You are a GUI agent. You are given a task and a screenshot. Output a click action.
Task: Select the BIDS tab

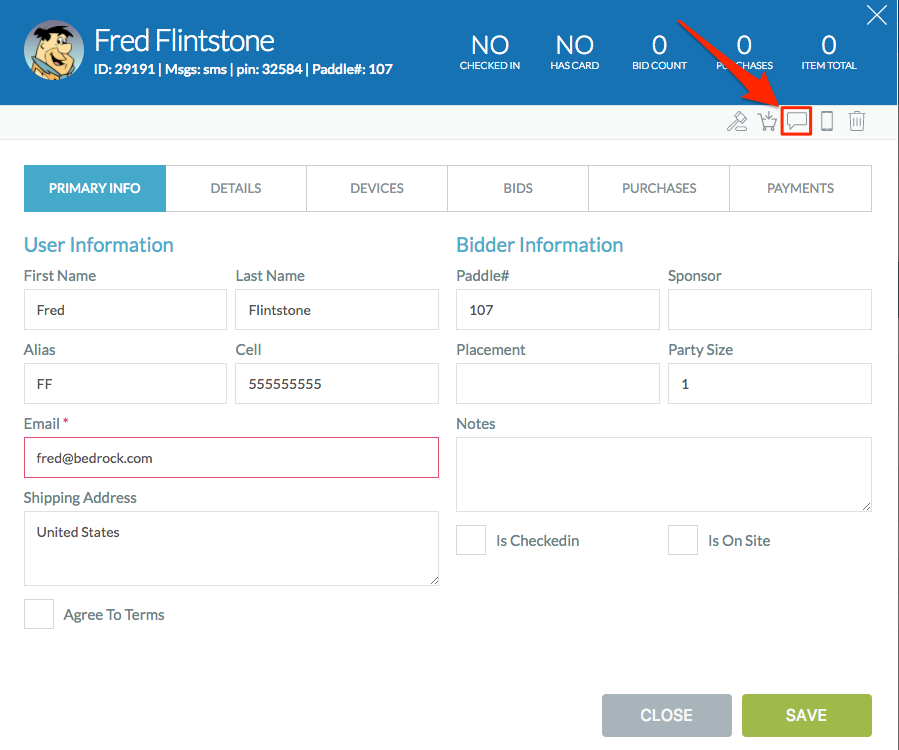click(x=517, y=188)
